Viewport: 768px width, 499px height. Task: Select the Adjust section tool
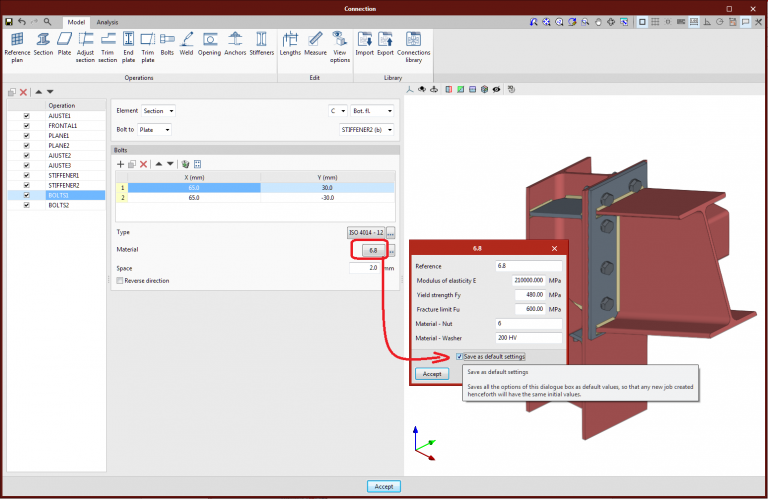[x=85, y=47]
